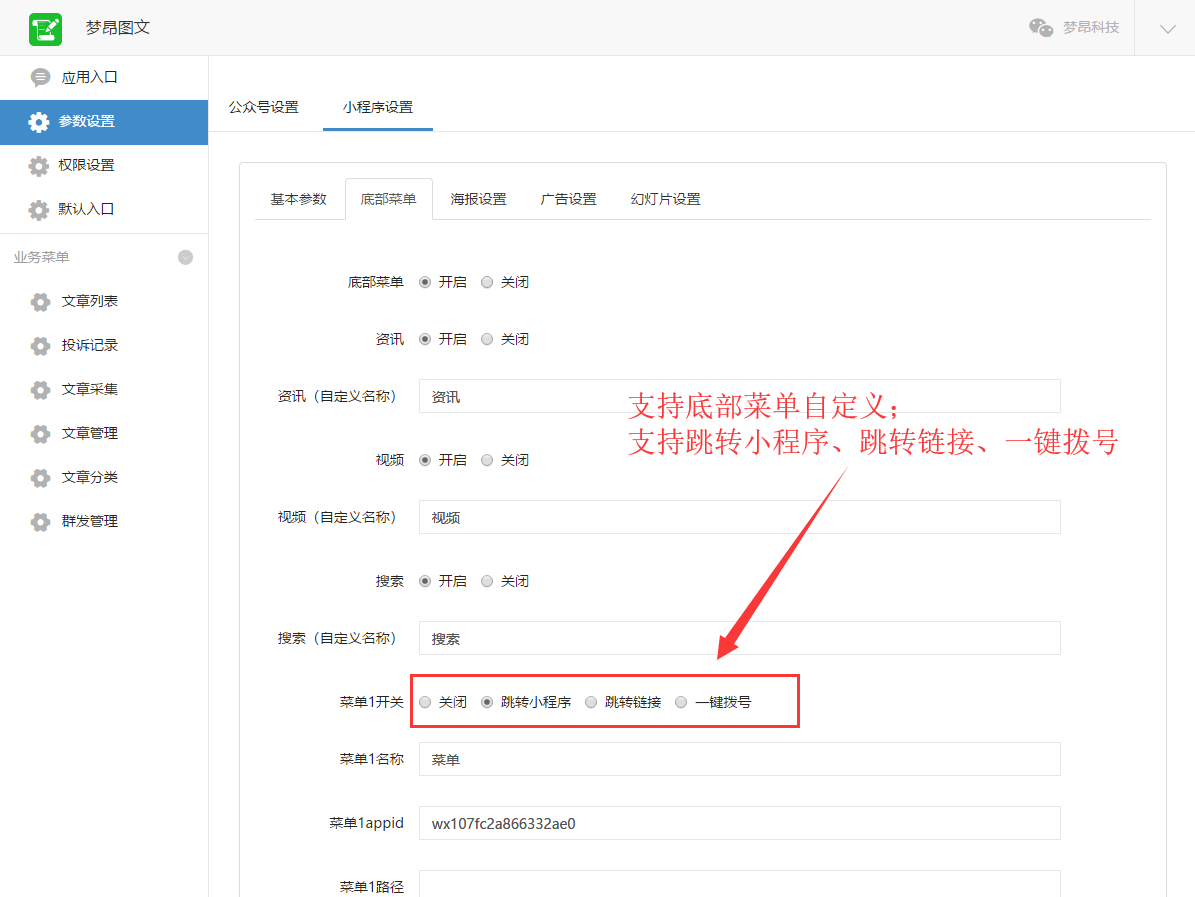Select 关闭 for 底部菜单
The height and width of the screenshot is (897, 1195).
(x=487, y=282)
